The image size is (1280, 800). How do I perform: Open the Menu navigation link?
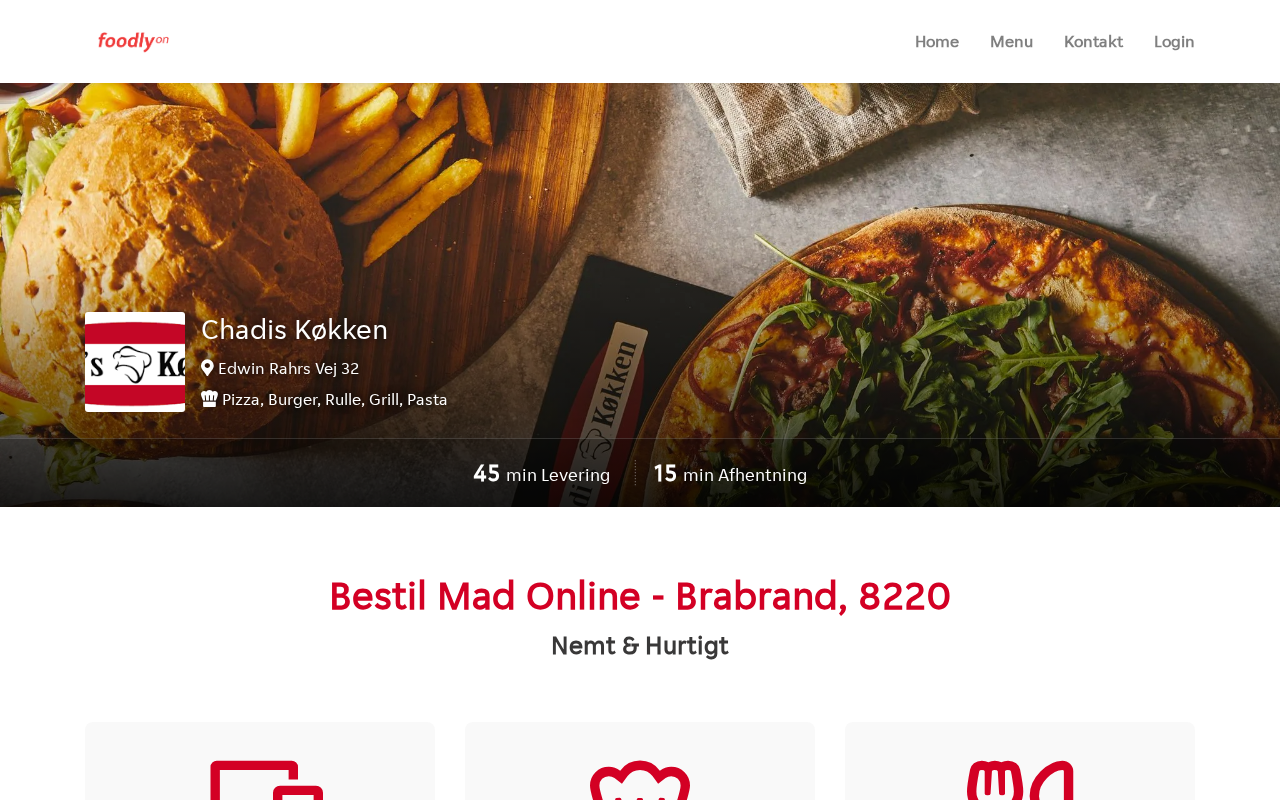1011,41
